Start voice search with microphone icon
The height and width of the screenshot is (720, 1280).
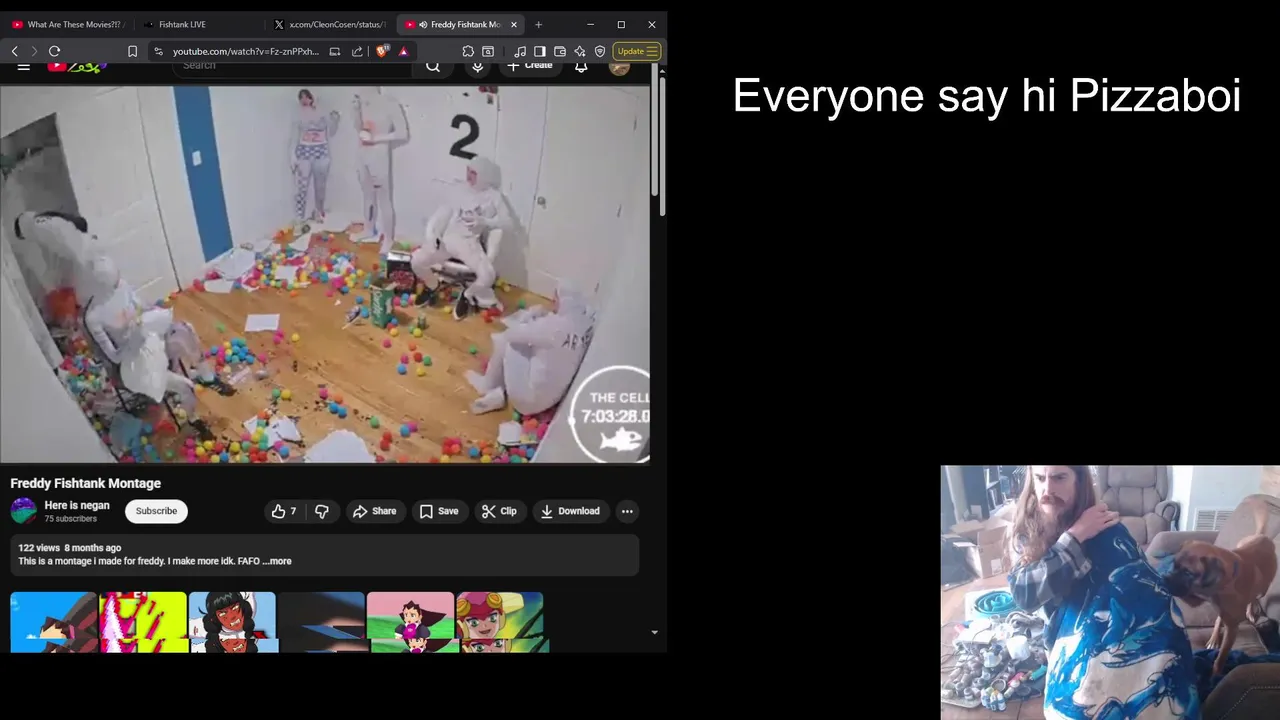478,66
